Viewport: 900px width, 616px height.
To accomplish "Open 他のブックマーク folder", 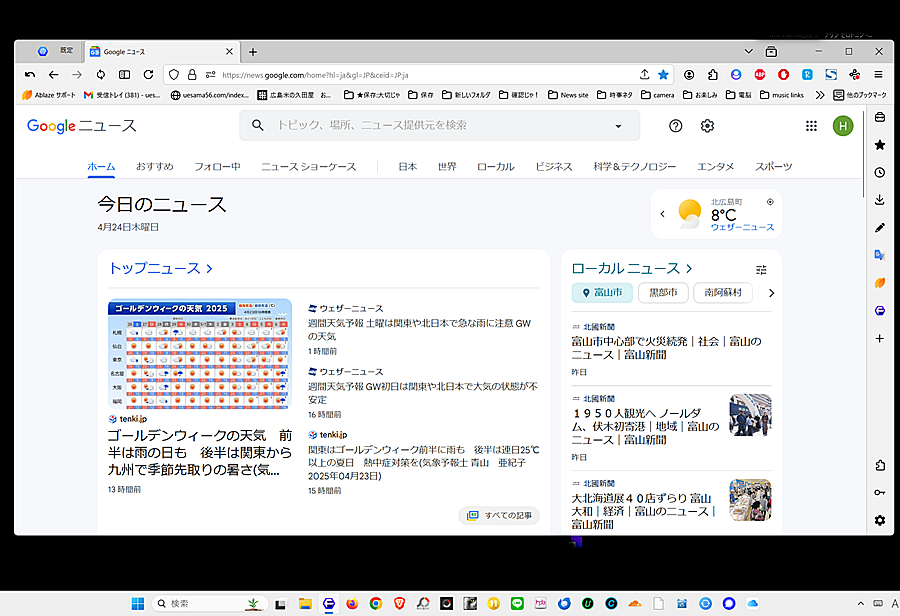I will [x=860, y=95].
